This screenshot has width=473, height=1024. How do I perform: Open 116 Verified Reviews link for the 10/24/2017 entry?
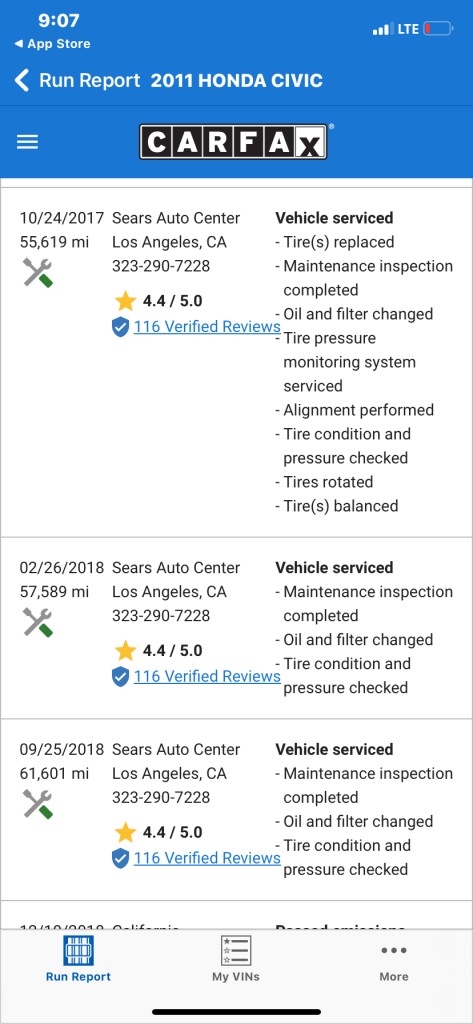coord(207,327)
